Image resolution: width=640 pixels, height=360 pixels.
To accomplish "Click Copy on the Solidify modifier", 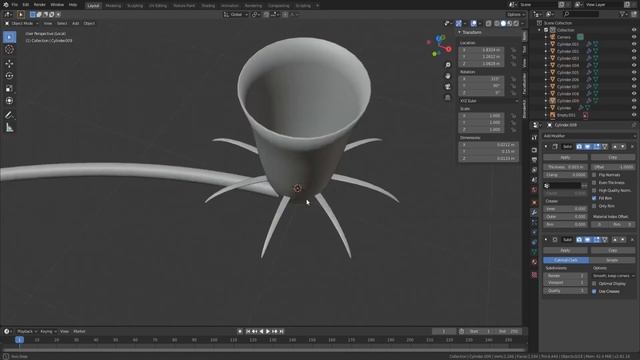I will click(613, 157).
